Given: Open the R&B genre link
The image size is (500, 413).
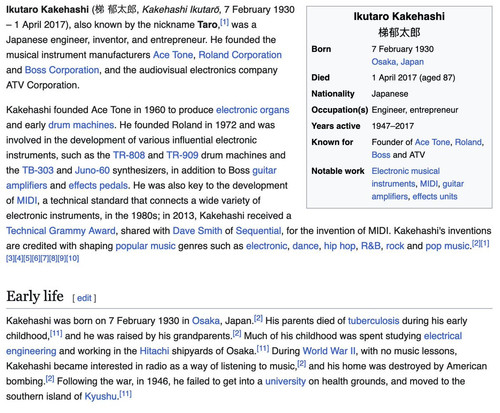Looking at the screenshot, I should (371, 246).
